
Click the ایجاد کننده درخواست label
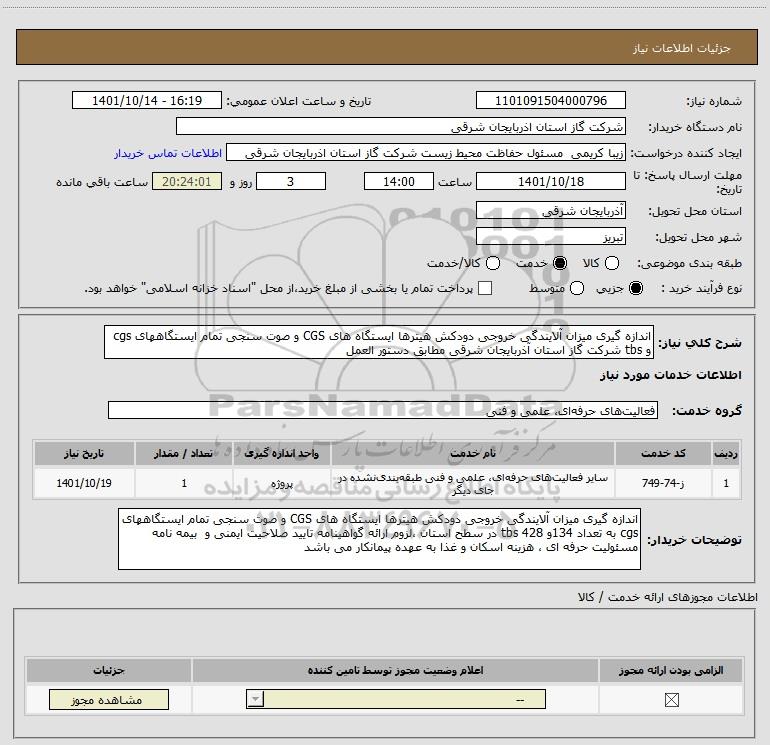coord(686,154)
